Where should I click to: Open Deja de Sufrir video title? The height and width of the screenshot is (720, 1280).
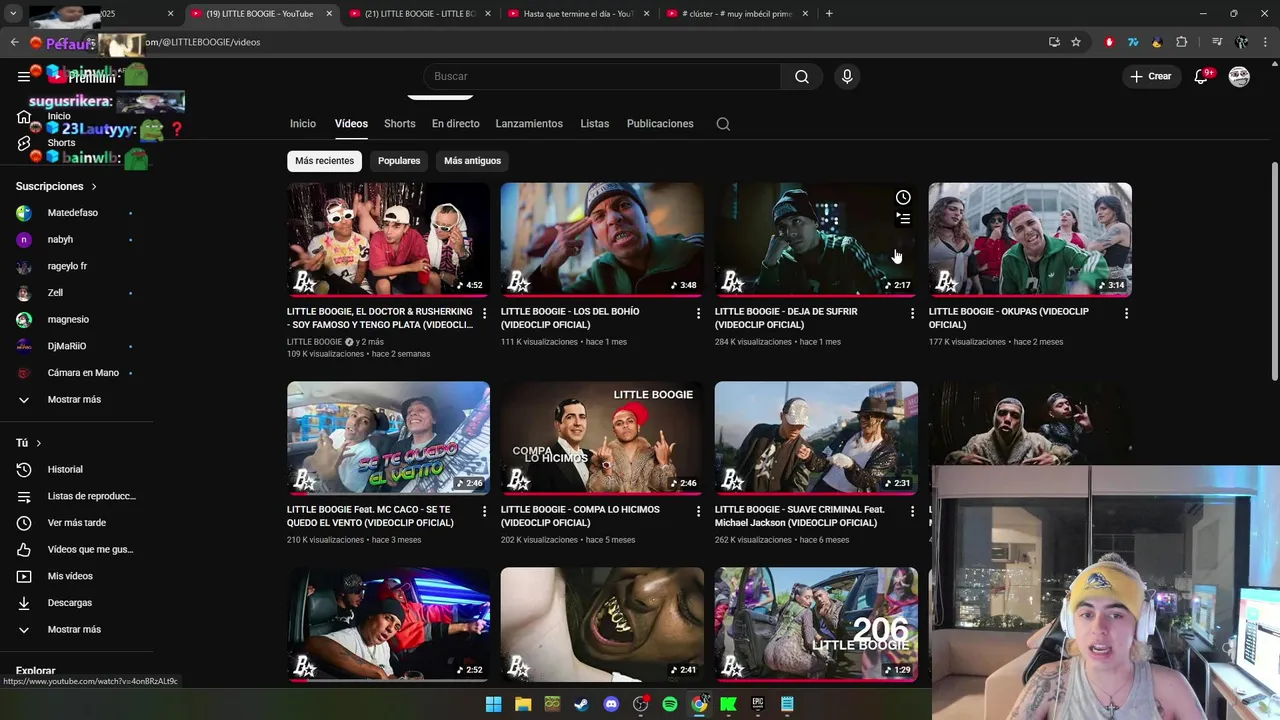(786, 318)
